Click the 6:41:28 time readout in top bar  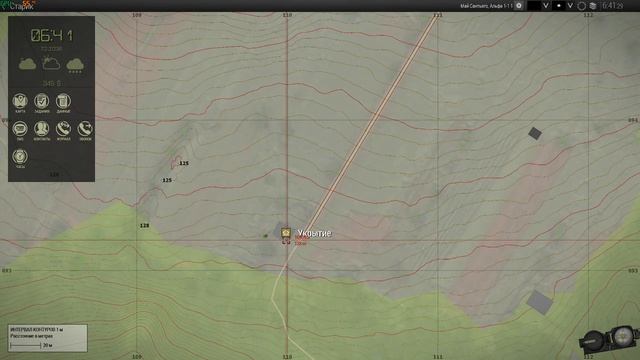pyautogui.click(x=613, y=6)
